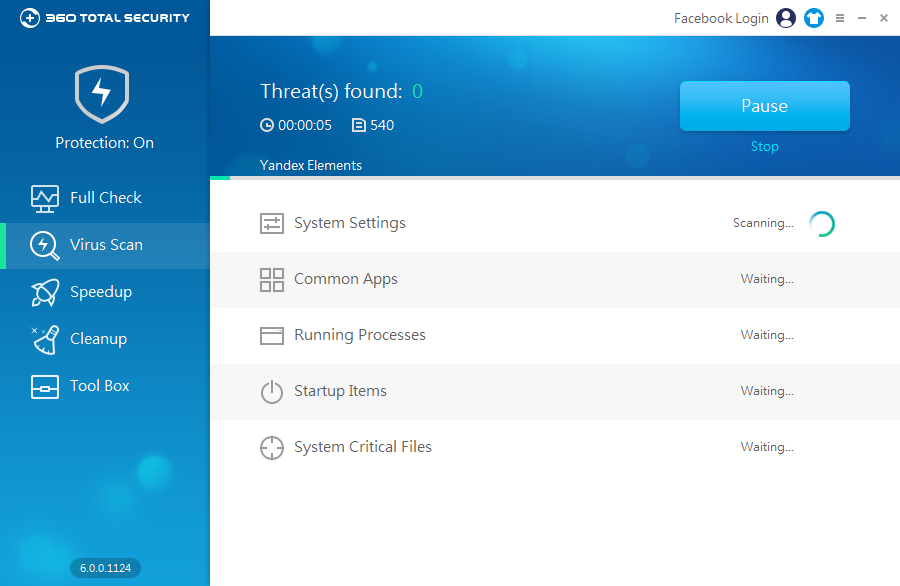The image size is (900, 586).
Task: Click the Running Processes window icon
Action: (271, 336)
